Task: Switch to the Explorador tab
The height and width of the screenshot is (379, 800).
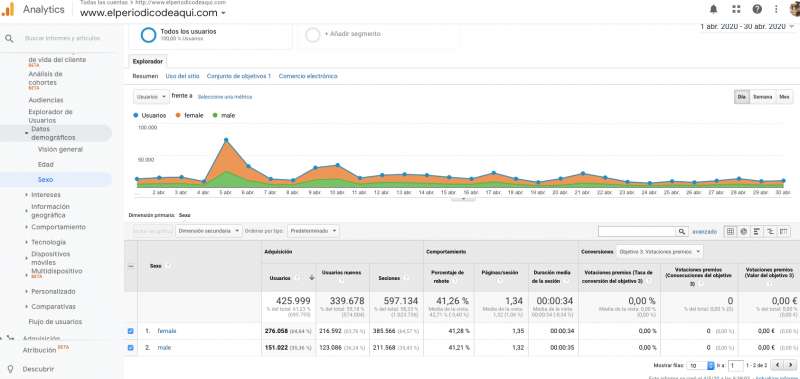Action: (147, 62)
